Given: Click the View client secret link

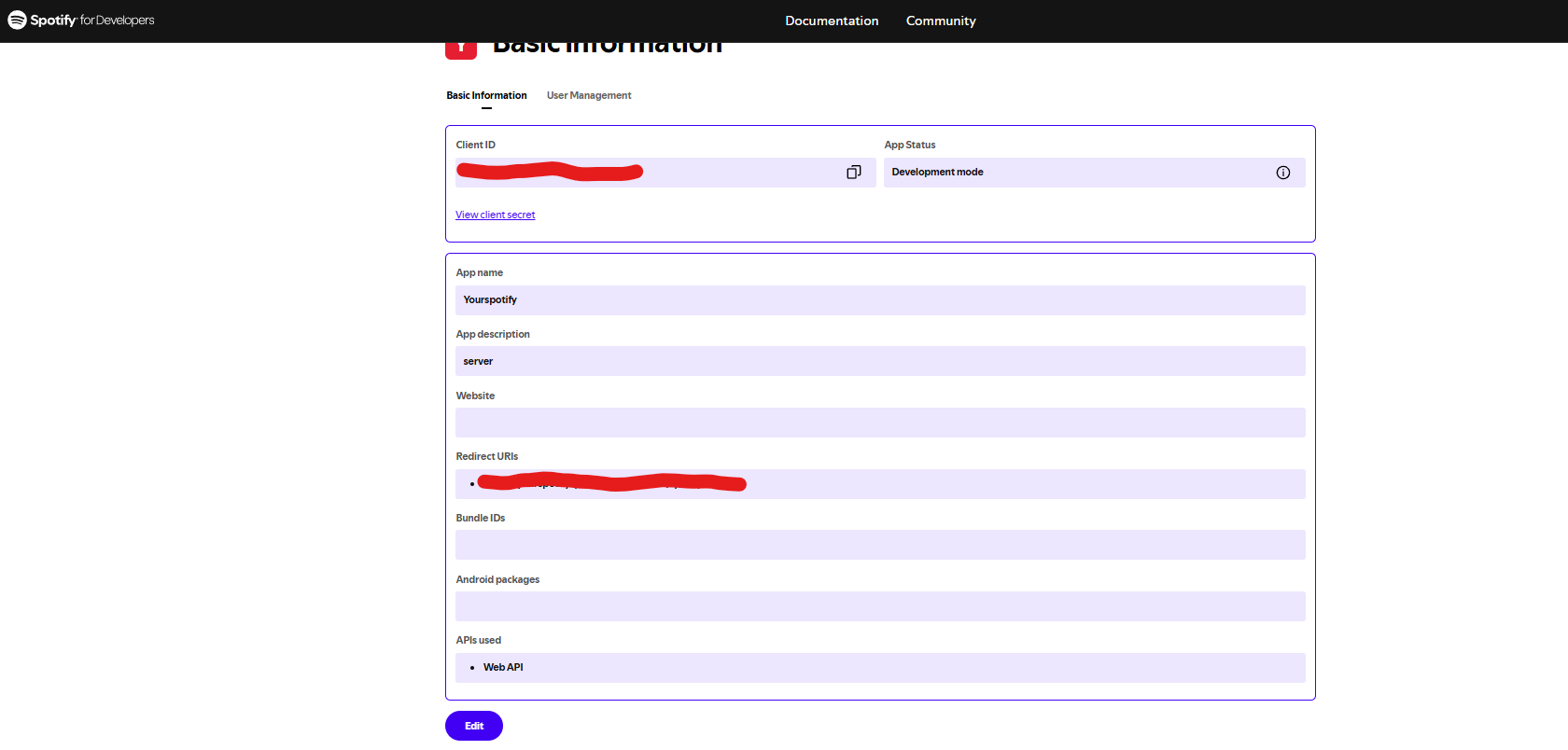Looking at the screenshot, I should [495, 215].
